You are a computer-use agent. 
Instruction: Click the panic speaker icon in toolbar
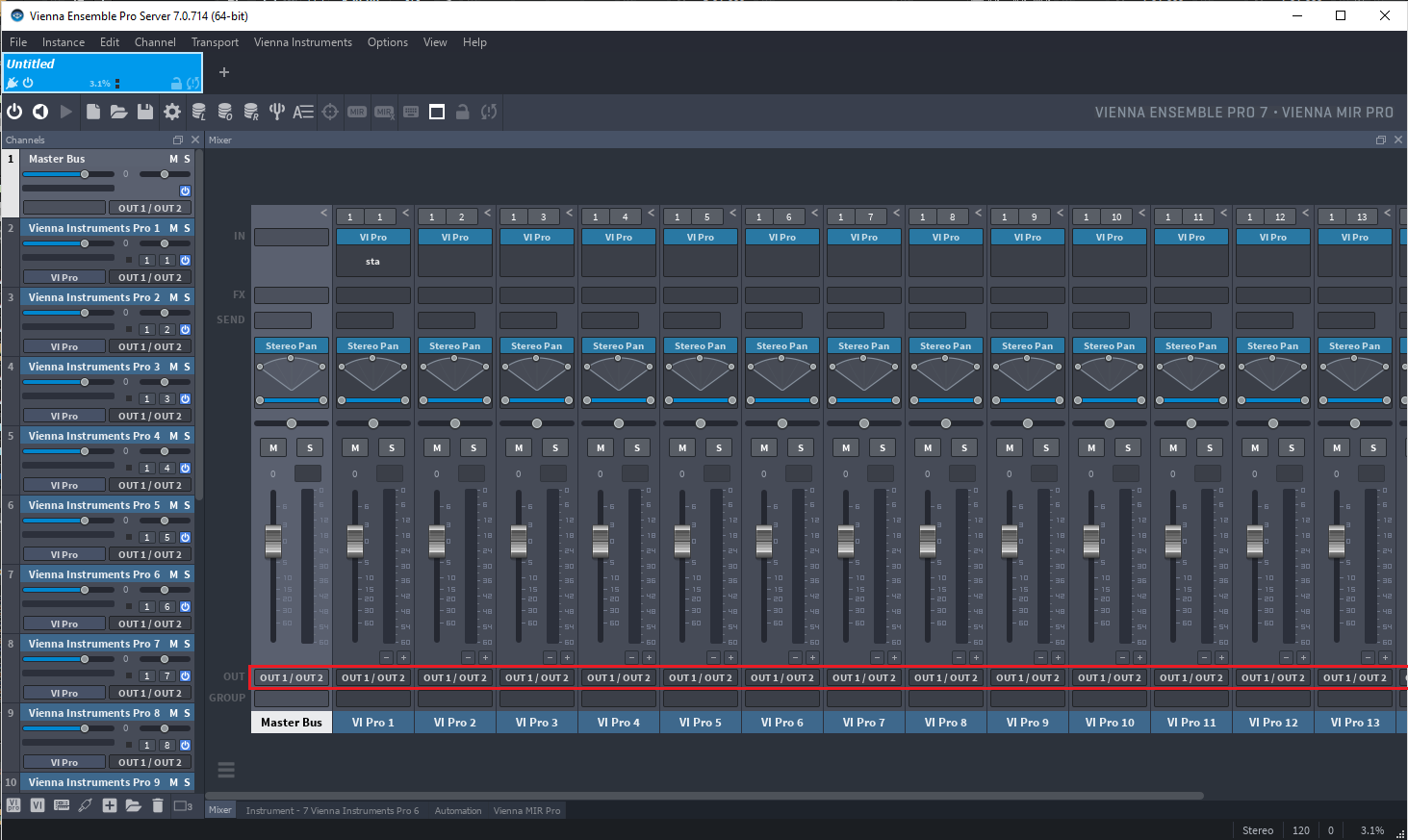pyautogui.click(x=40, y=112)
